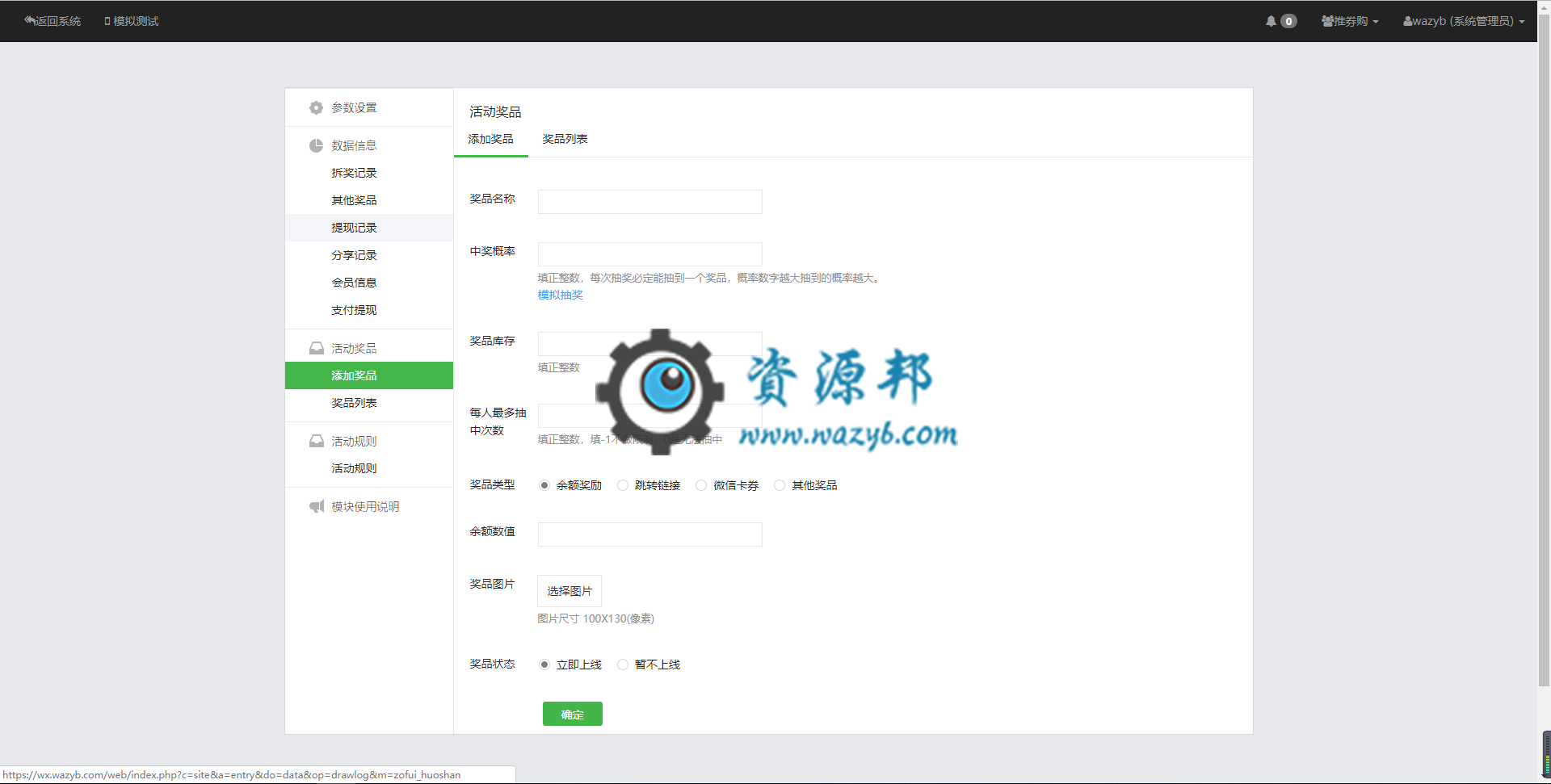The height and width of the screenshot is (784, 1551).
Task: Click the inbox icon beside 活动规则 sidebar header
Action: pyautogui.click(x=316, y=441)
